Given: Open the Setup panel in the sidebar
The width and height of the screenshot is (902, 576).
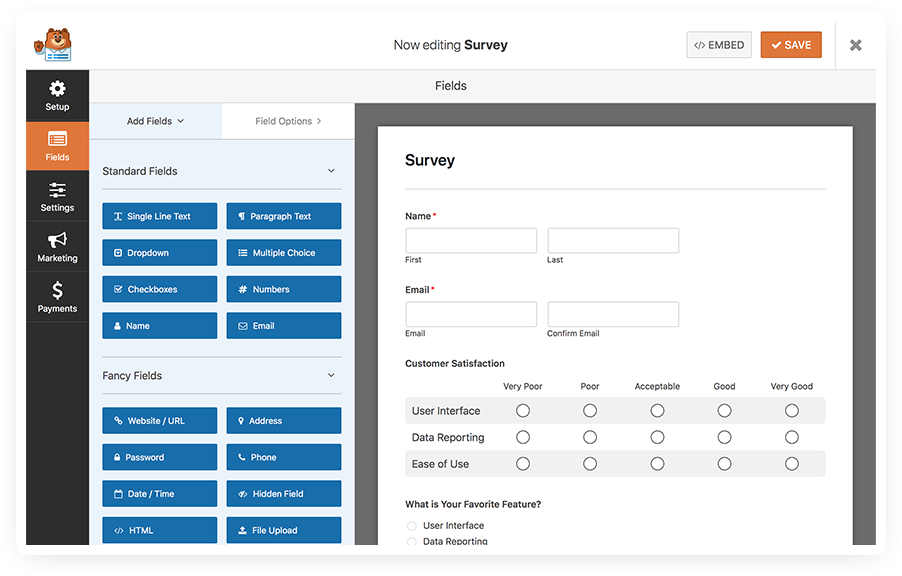Looking at the screenshot, I should [57, 95].
